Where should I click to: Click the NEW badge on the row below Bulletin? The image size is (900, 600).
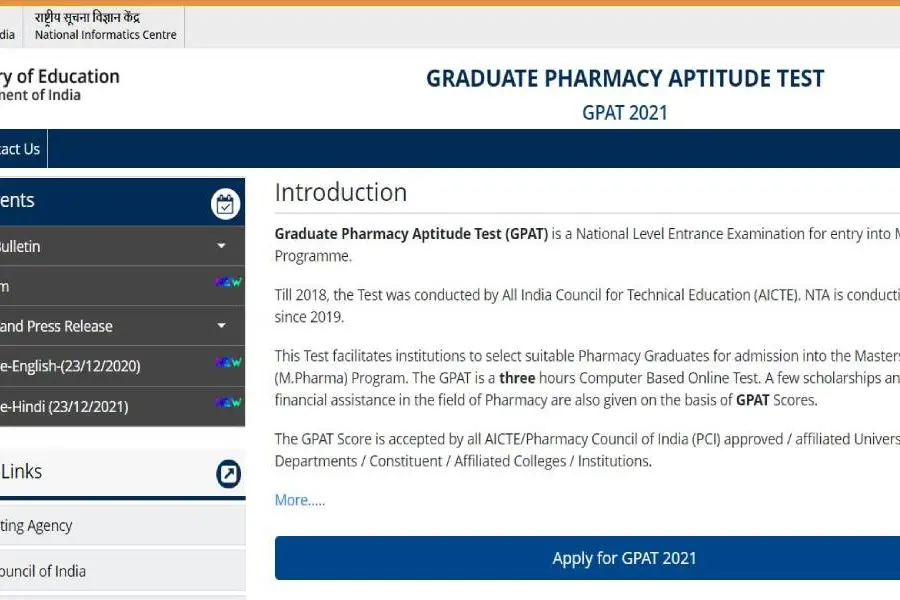point(228,283)
